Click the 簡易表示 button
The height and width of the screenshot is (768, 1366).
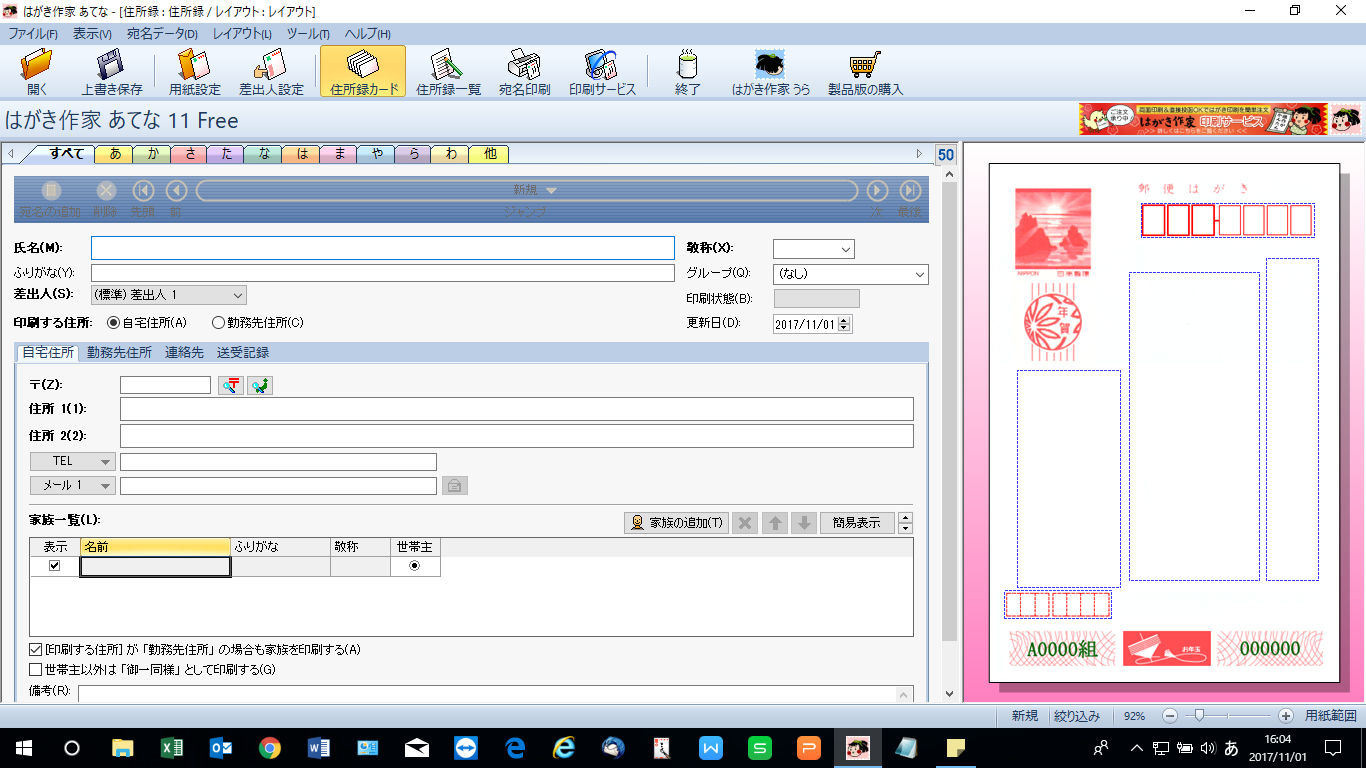click(857, 523)
